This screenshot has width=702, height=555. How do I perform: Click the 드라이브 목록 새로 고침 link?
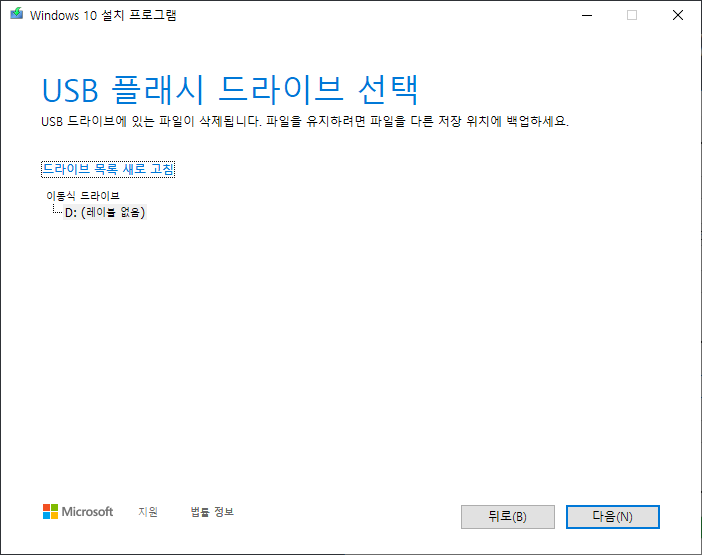coord(108,169)
